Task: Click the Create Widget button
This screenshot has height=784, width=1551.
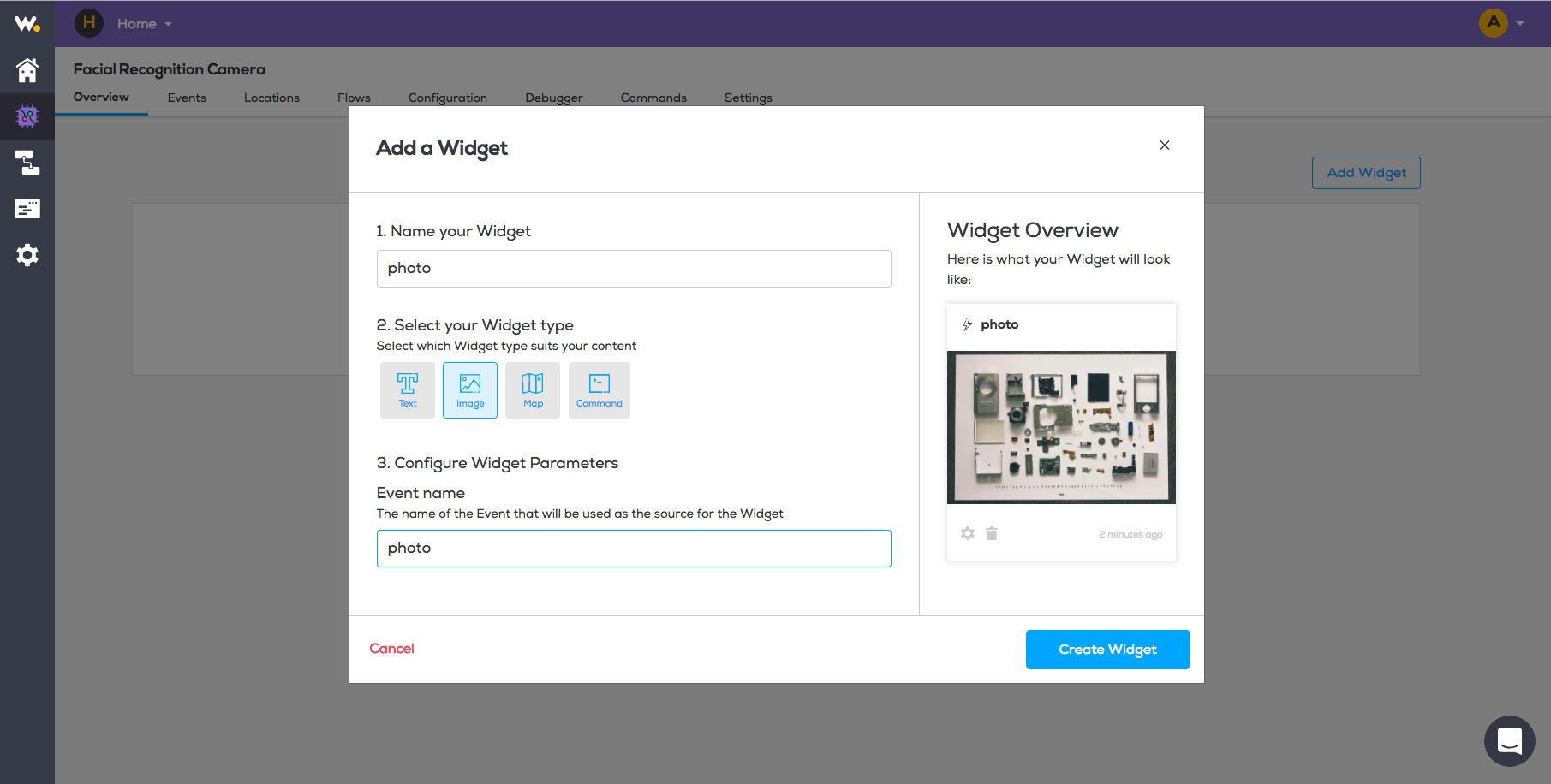Action: point(1108,650)
